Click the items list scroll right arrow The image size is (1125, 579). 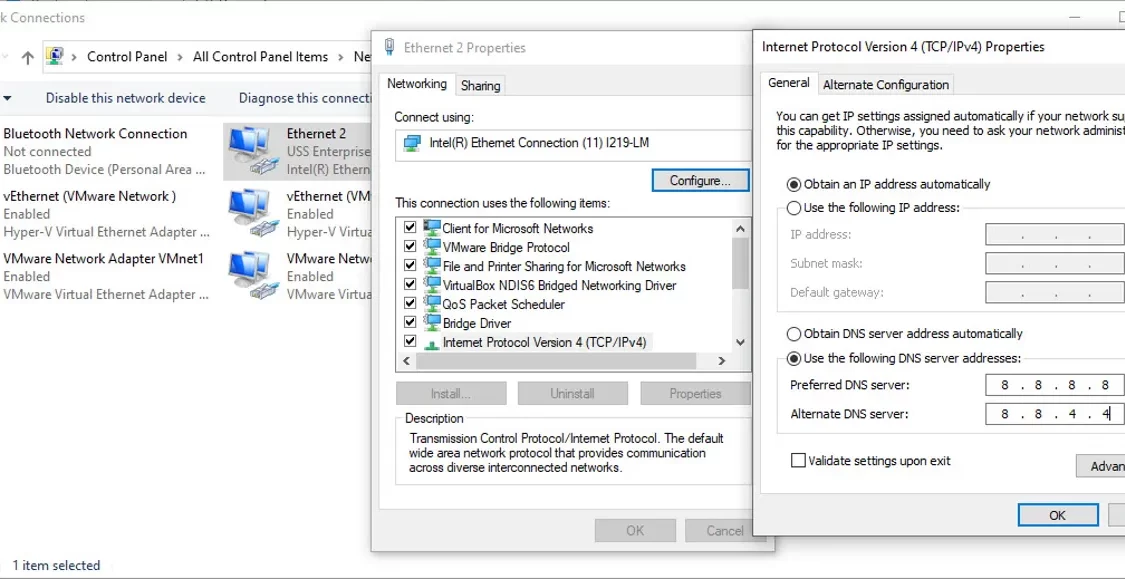click(x=722, y=361)
